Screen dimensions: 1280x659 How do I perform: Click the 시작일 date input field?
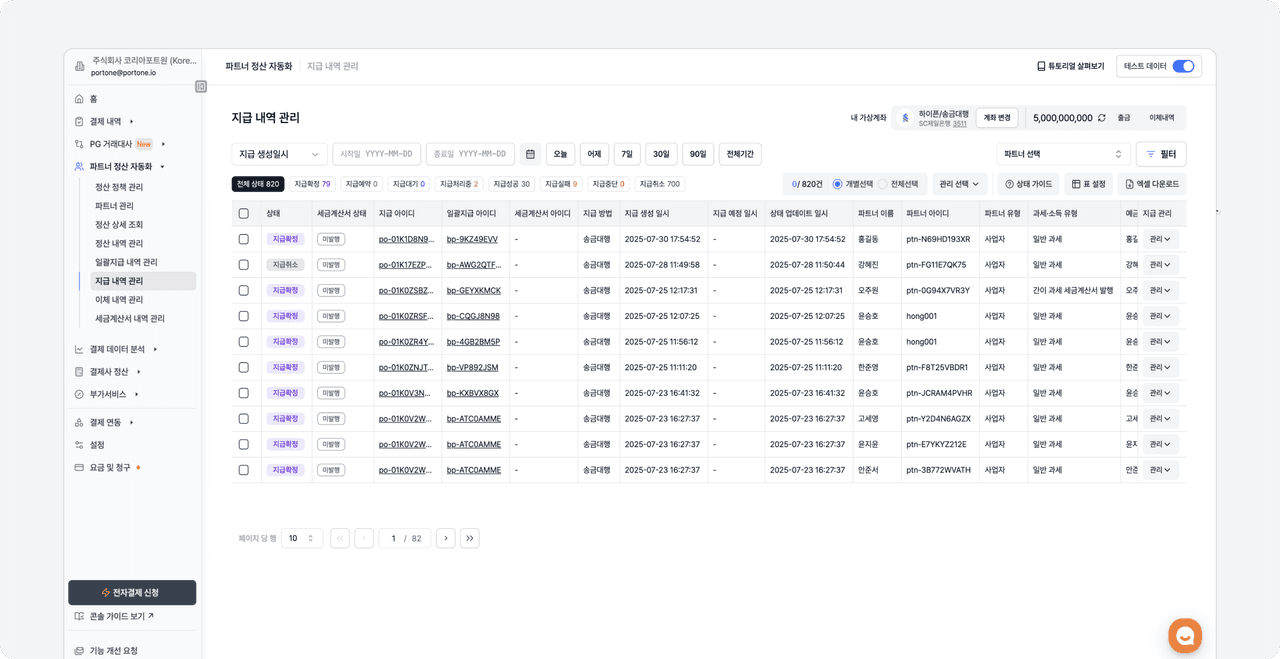tap(376, 154)
